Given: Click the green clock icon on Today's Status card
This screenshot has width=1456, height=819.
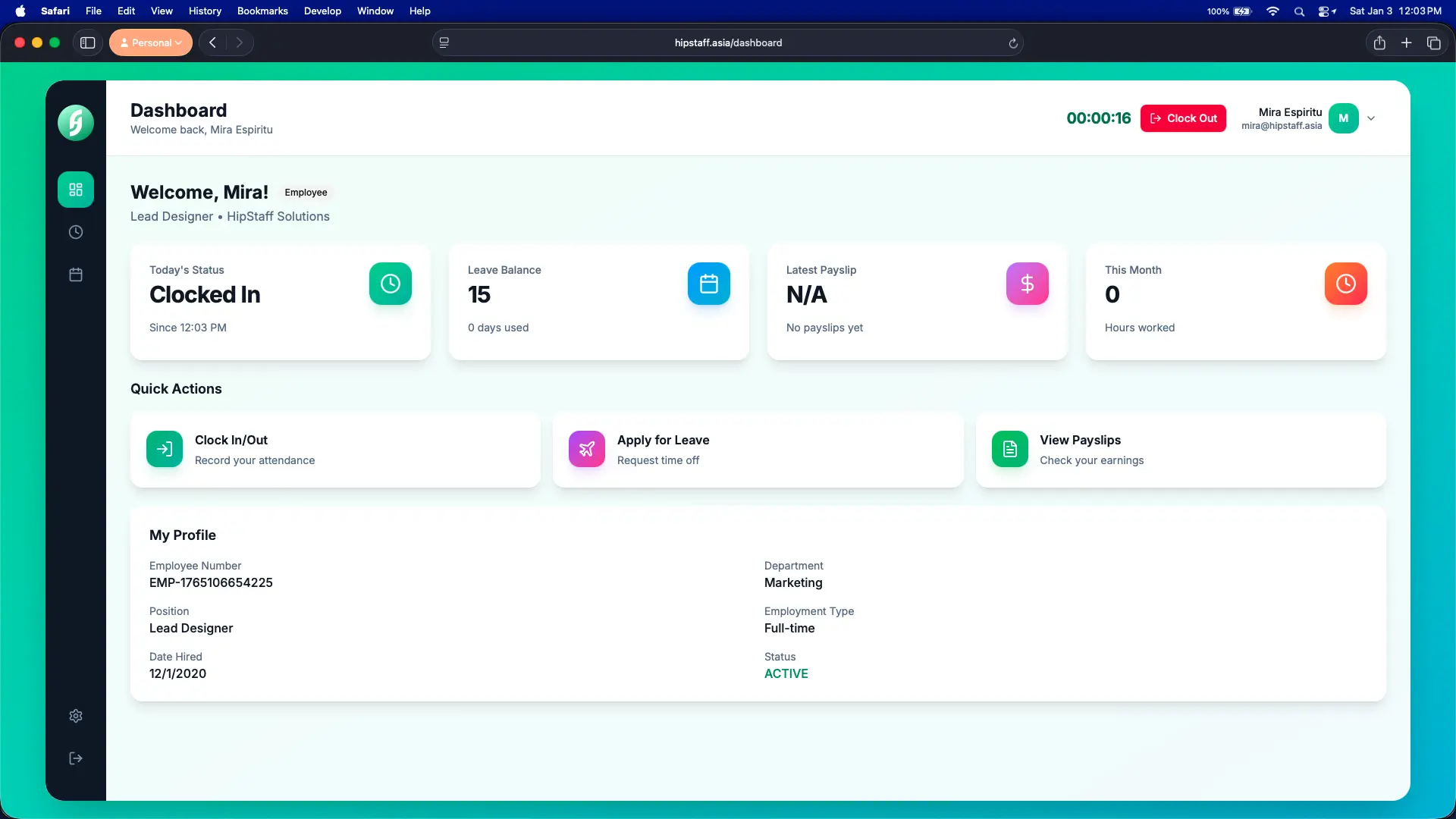Looking at the screenshot, I should point(391,284).
